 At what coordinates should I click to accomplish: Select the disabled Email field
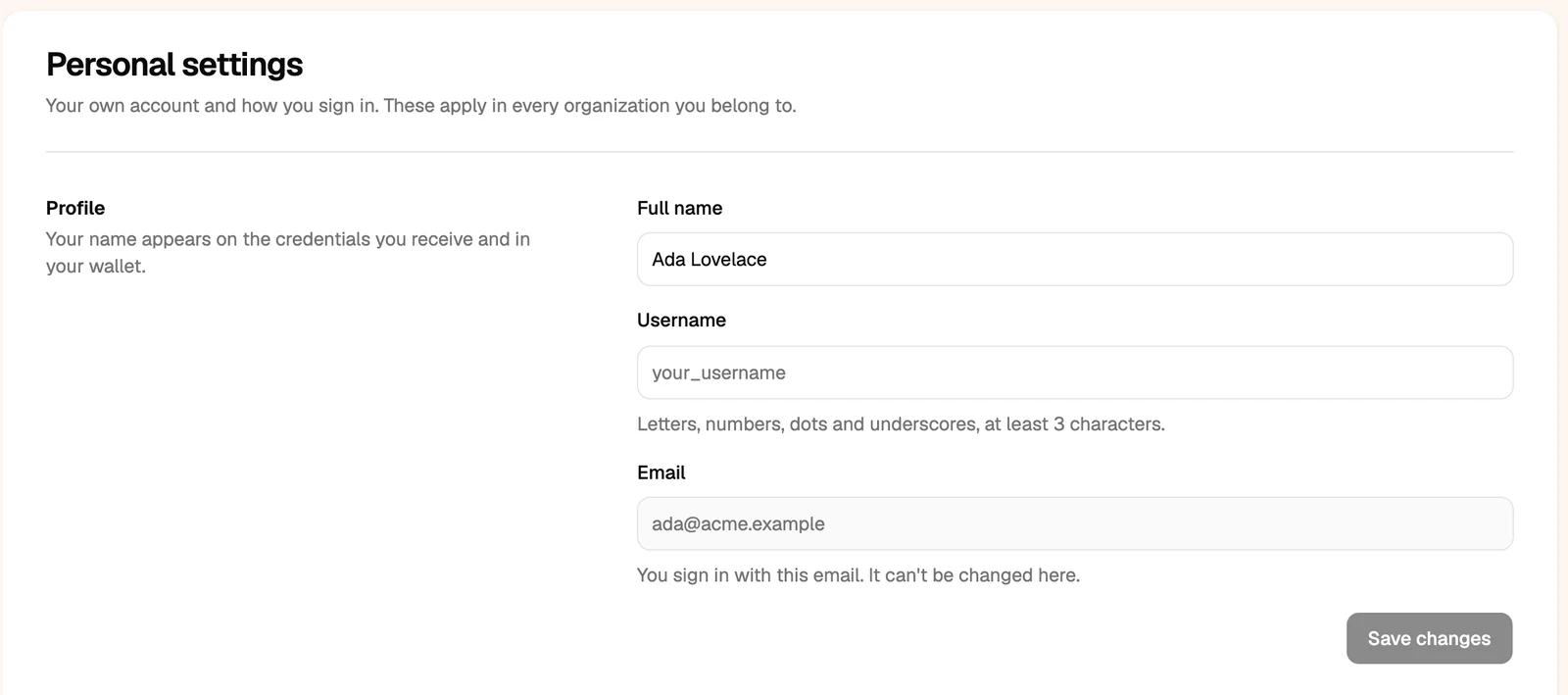click(x=1075, y=523)
